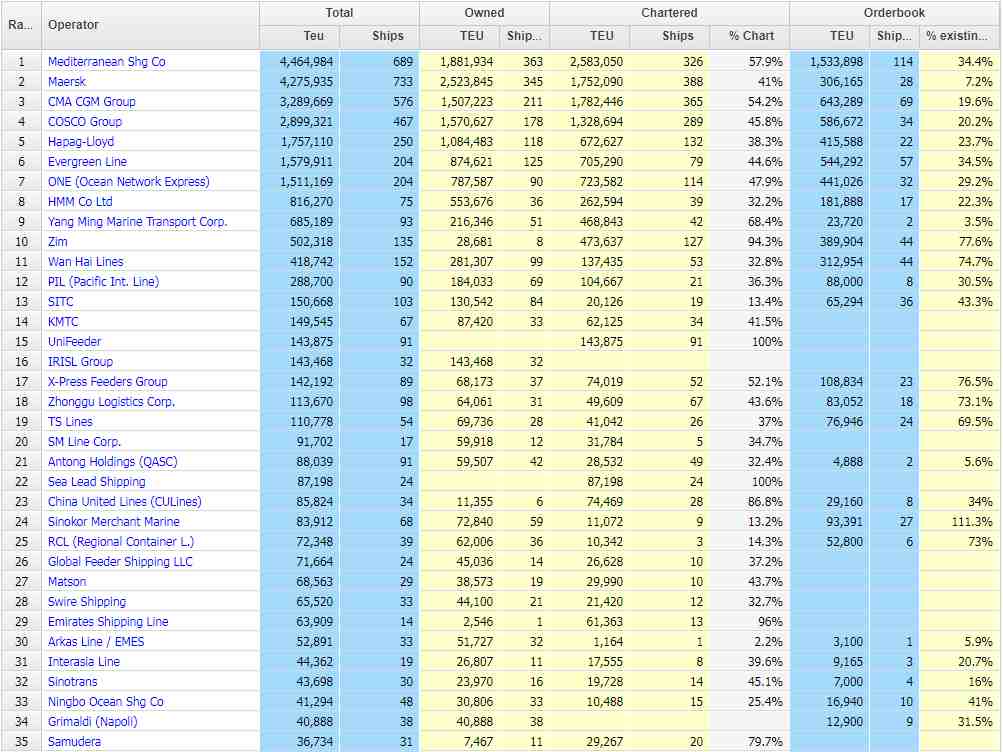Viewport: 1003px width, 752px height.
Task: Open the Sea Lead Shipping link
Action: [97, 481]
